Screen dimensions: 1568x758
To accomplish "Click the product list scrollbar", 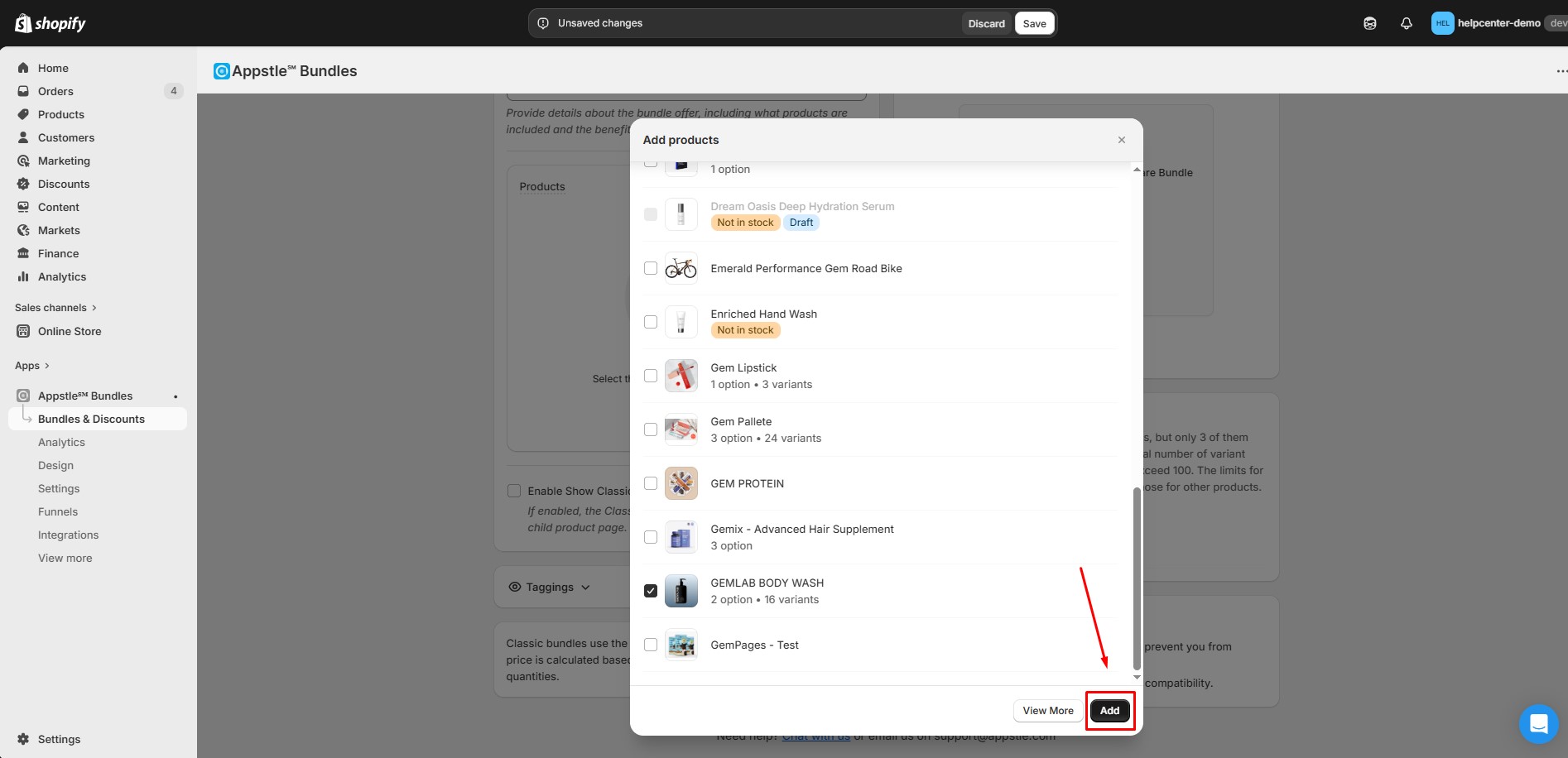I will [x=1136, y=578].
